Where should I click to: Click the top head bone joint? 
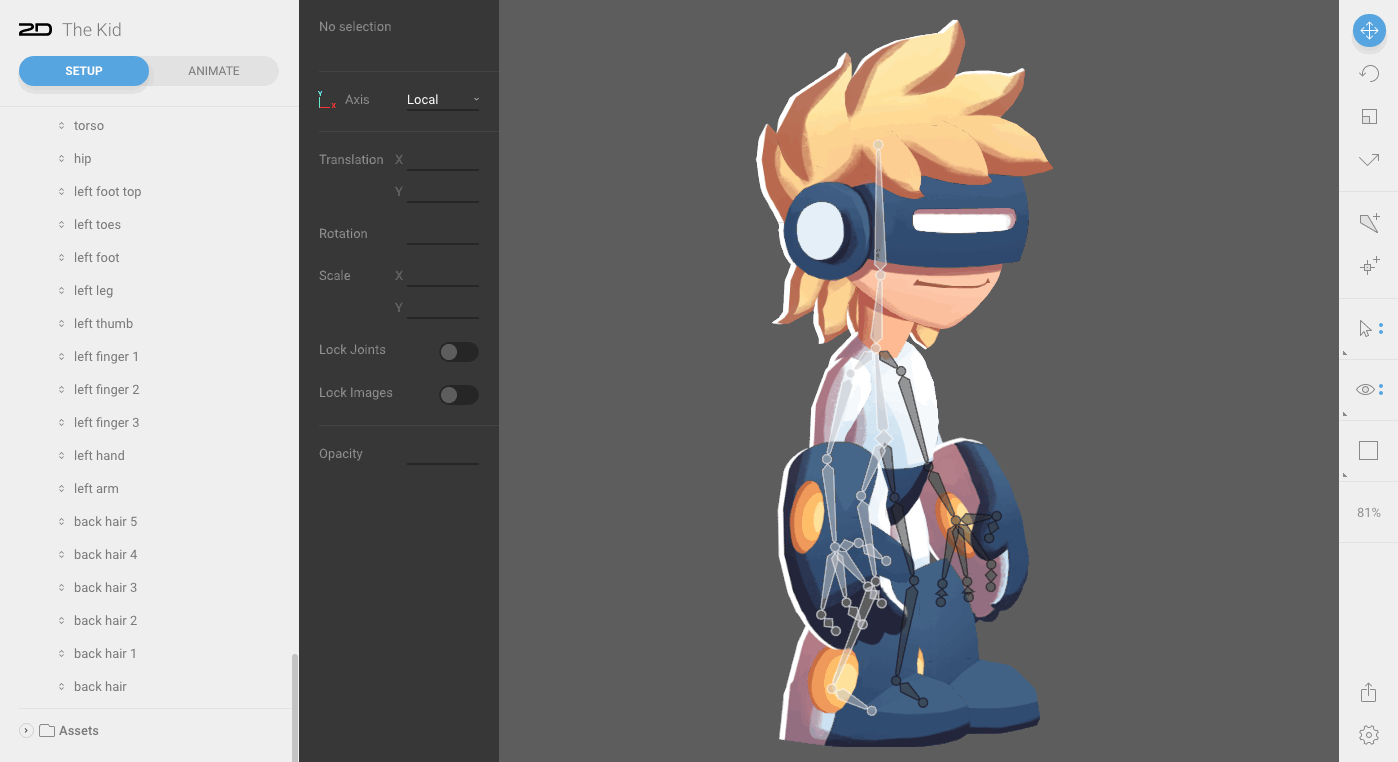coord(878,145)
